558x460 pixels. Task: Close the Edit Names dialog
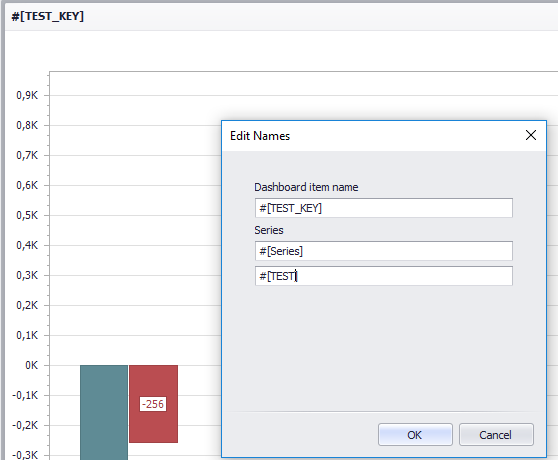pyautogui.click(x=531, y=135)
